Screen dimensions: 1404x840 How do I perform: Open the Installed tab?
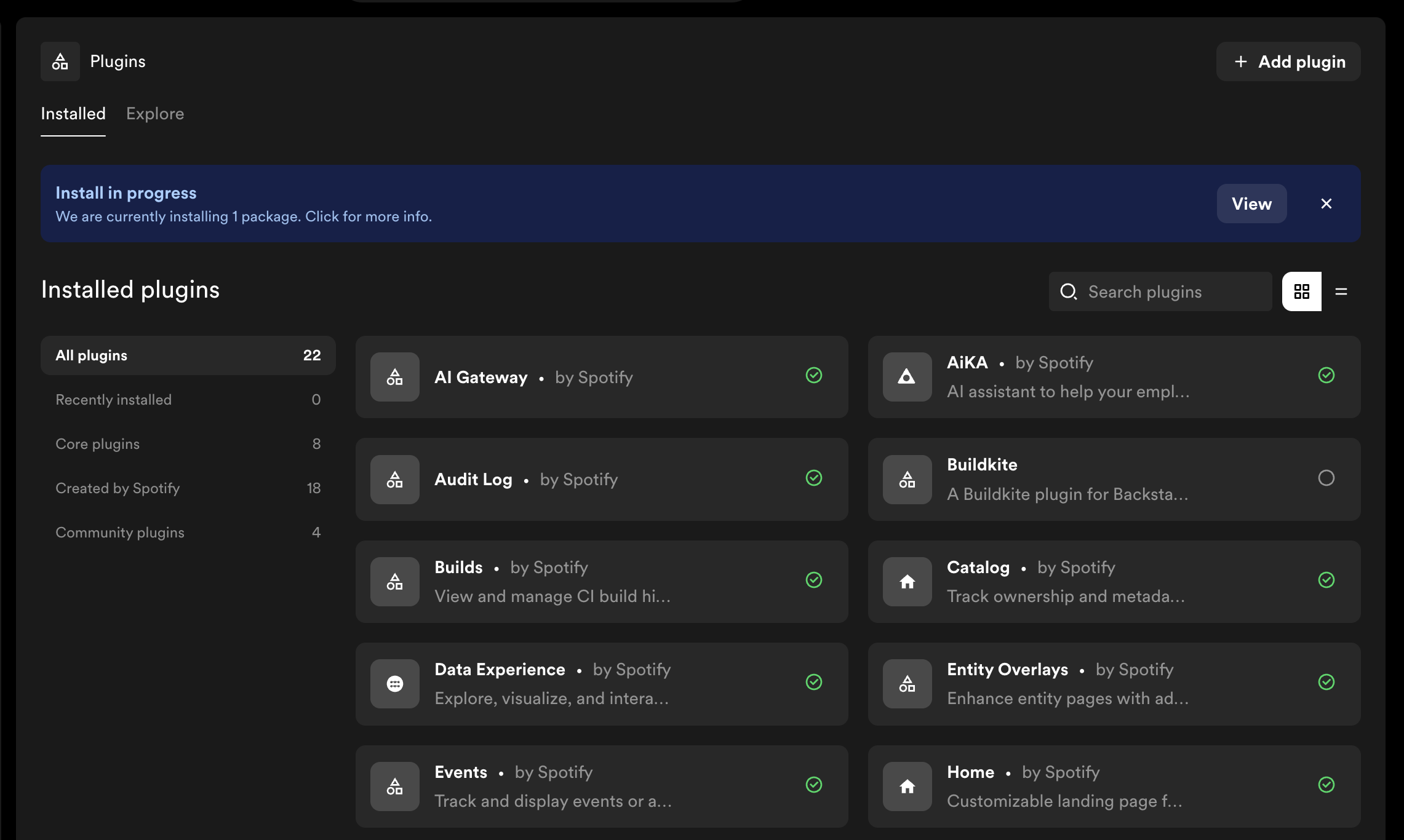click(73, 114)
